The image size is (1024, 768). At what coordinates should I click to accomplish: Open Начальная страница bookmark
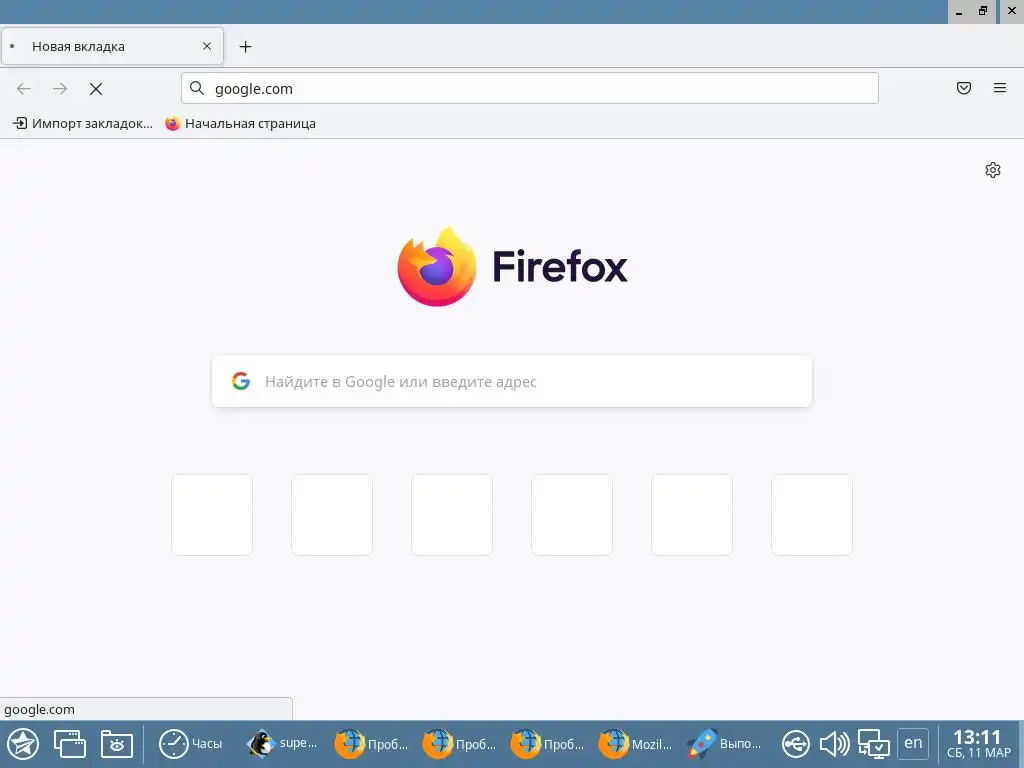click(x=240, y=123)
